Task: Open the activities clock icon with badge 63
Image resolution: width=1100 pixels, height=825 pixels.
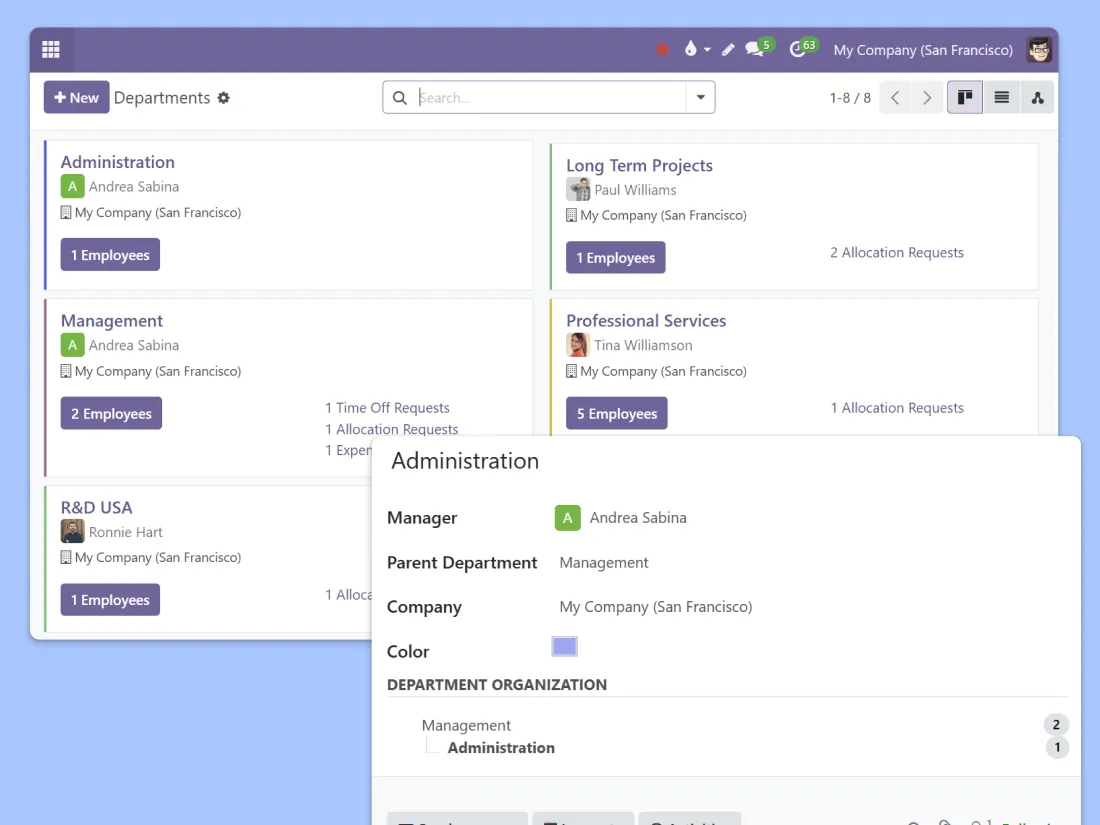Action: (800, 49)
